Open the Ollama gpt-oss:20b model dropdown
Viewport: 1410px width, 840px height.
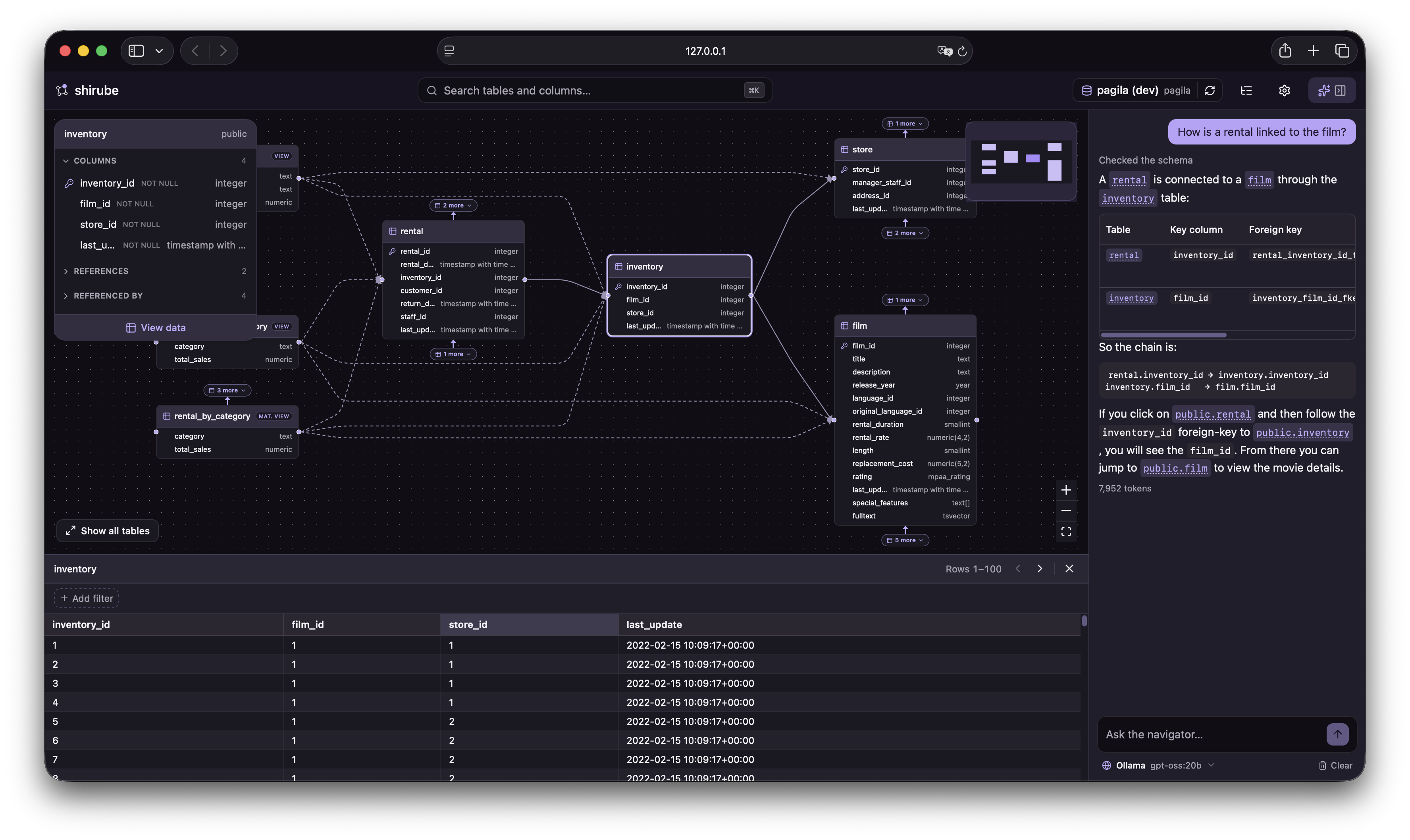coord(1158,766)
